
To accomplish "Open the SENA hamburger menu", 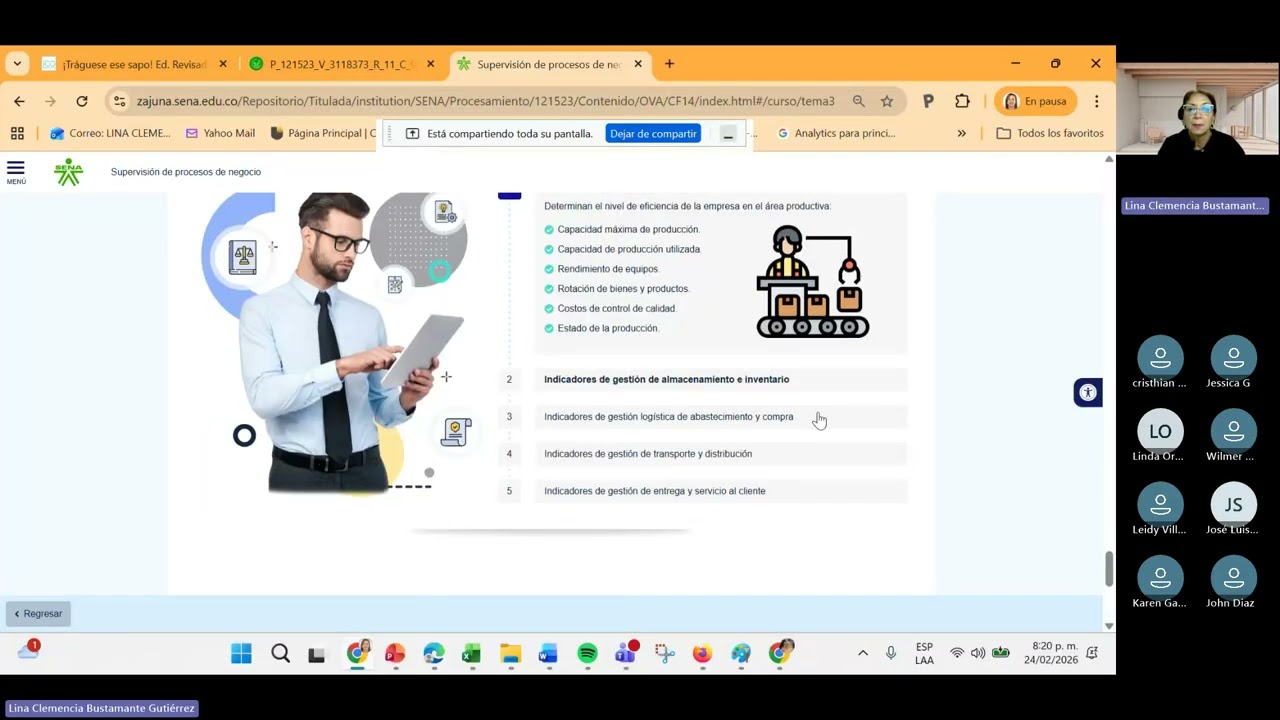I will (x=16, y=171).
